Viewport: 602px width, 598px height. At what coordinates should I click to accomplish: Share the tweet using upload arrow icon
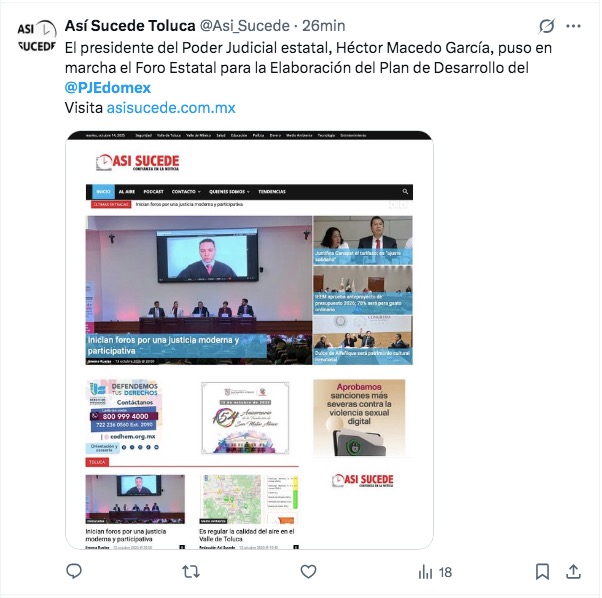[573, 572]
